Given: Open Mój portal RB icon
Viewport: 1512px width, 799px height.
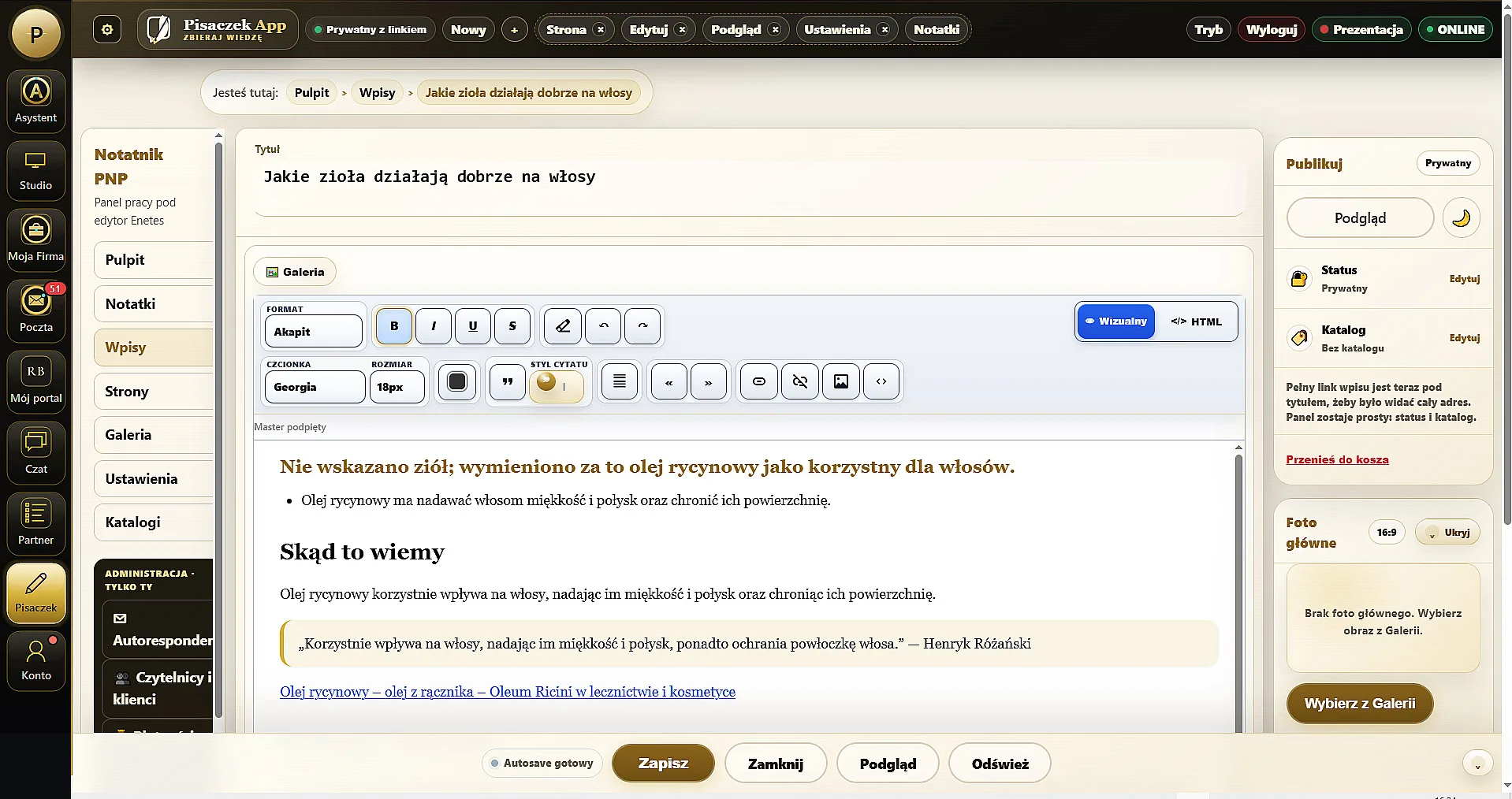Looking at the screenshot, I should 35,381.
